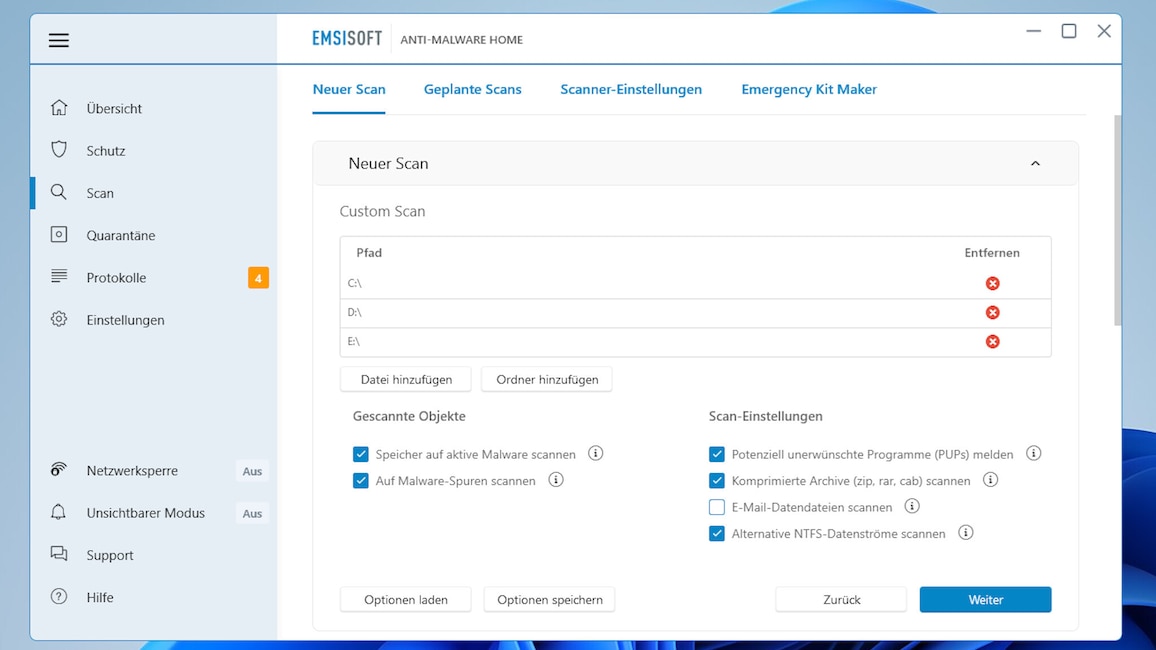Click the vertical scrollbar thumb
1156x650 pixels.
point(1118,220)
